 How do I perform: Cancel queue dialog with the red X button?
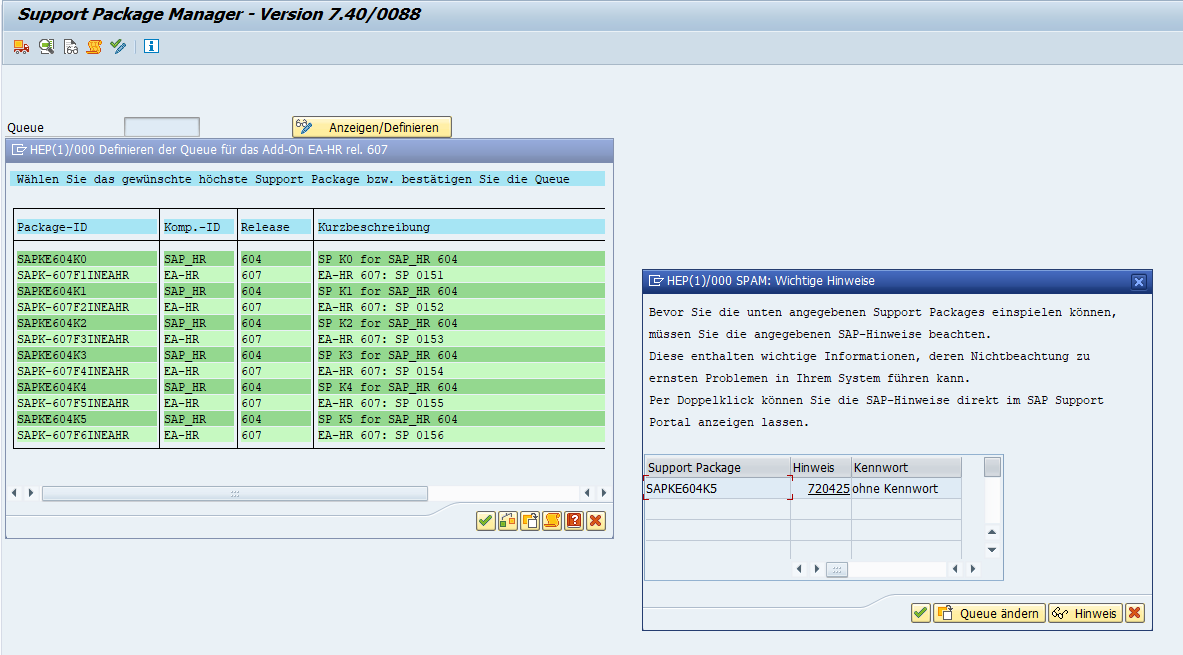[596, 521]
